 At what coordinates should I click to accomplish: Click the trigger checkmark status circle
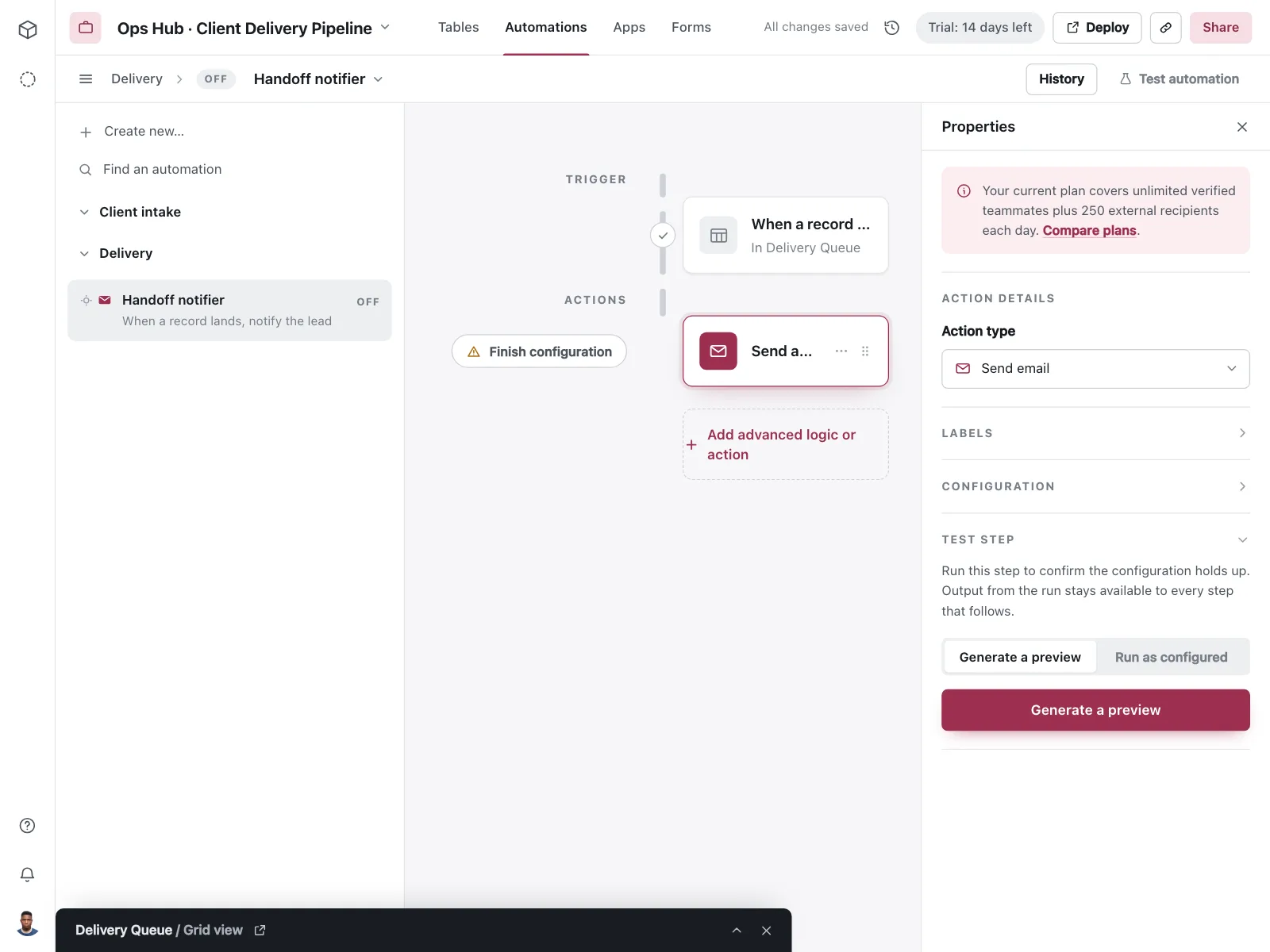663,236
